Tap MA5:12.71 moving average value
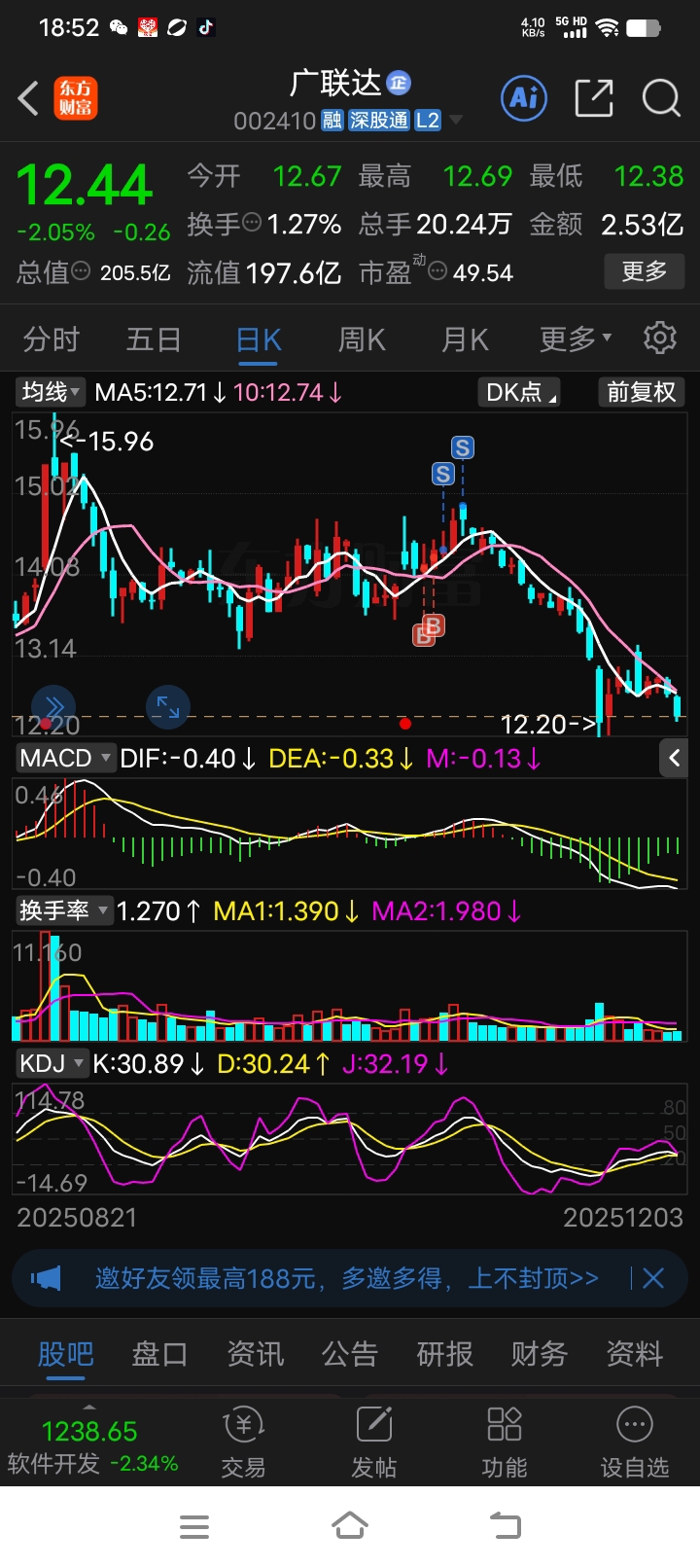The height and width of the screenshot is (1568, 700). [x=160, y=392]
